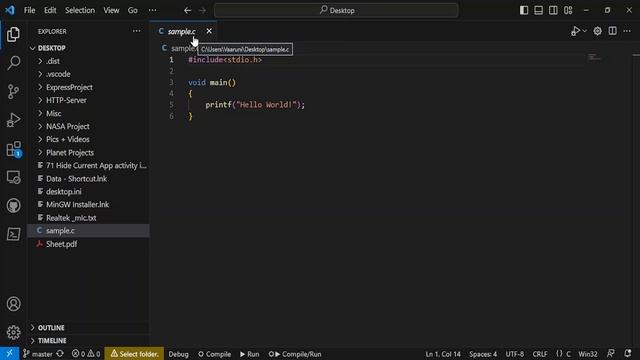Viewport: 640px width, 360px height.
Task: Open notifications bell in status bar
Action: point(628,353)
